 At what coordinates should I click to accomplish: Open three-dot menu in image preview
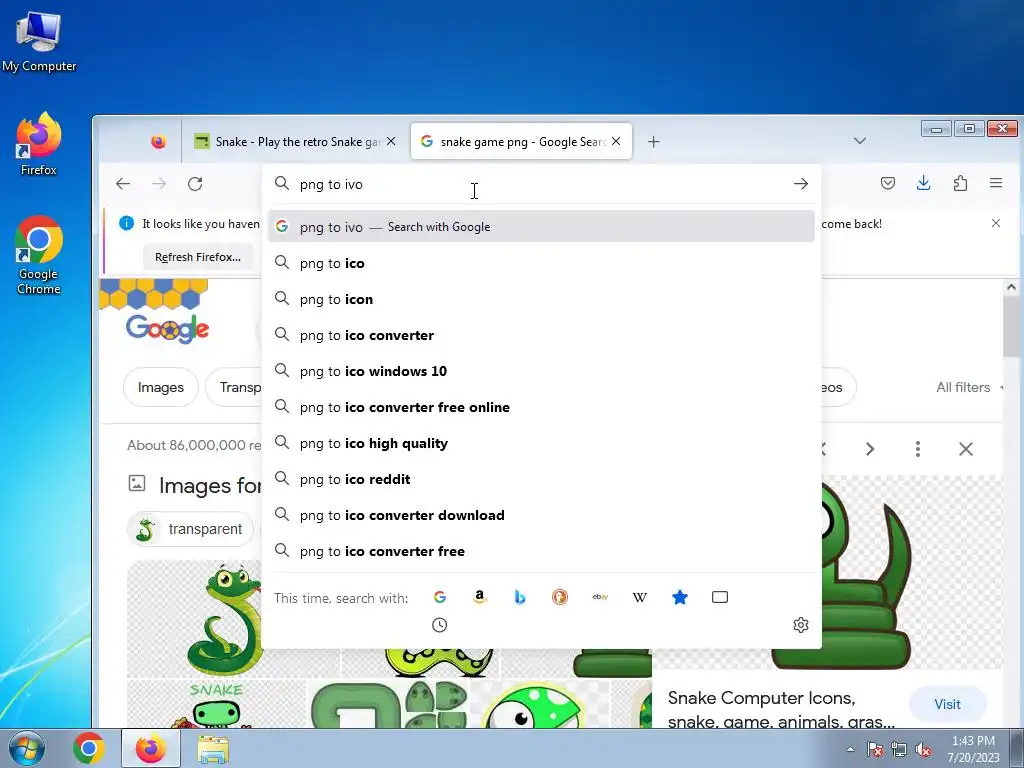[x=918, y=449]
